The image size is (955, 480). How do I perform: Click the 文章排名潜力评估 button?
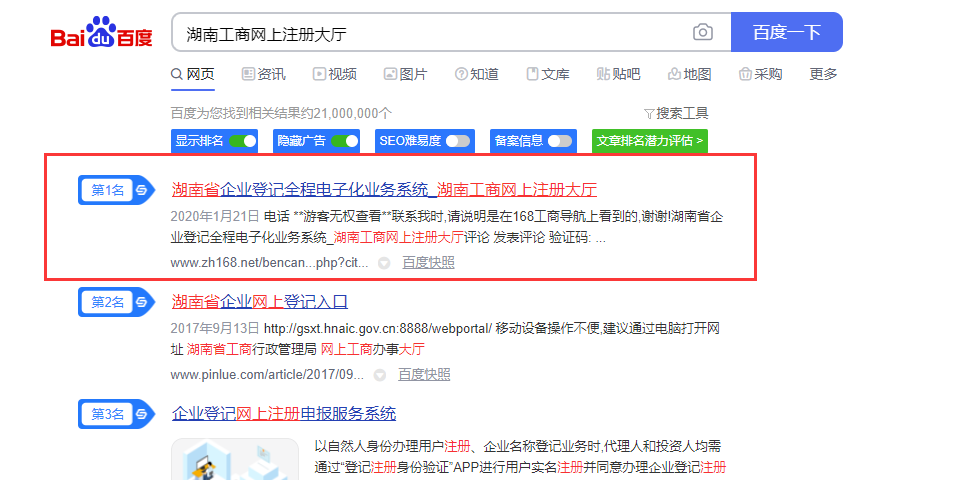click(x=650, y=141)
